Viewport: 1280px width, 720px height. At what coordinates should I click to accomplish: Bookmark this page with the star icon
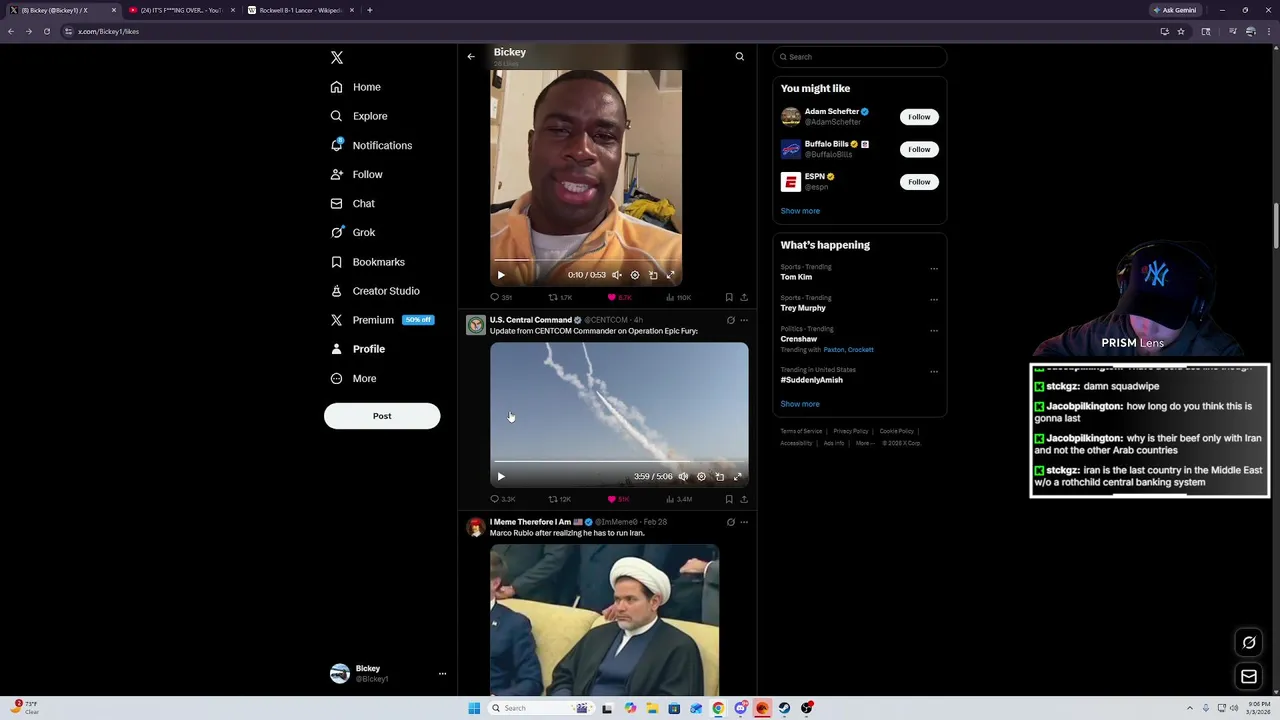pyautogui.click(x=1181, y=31)
